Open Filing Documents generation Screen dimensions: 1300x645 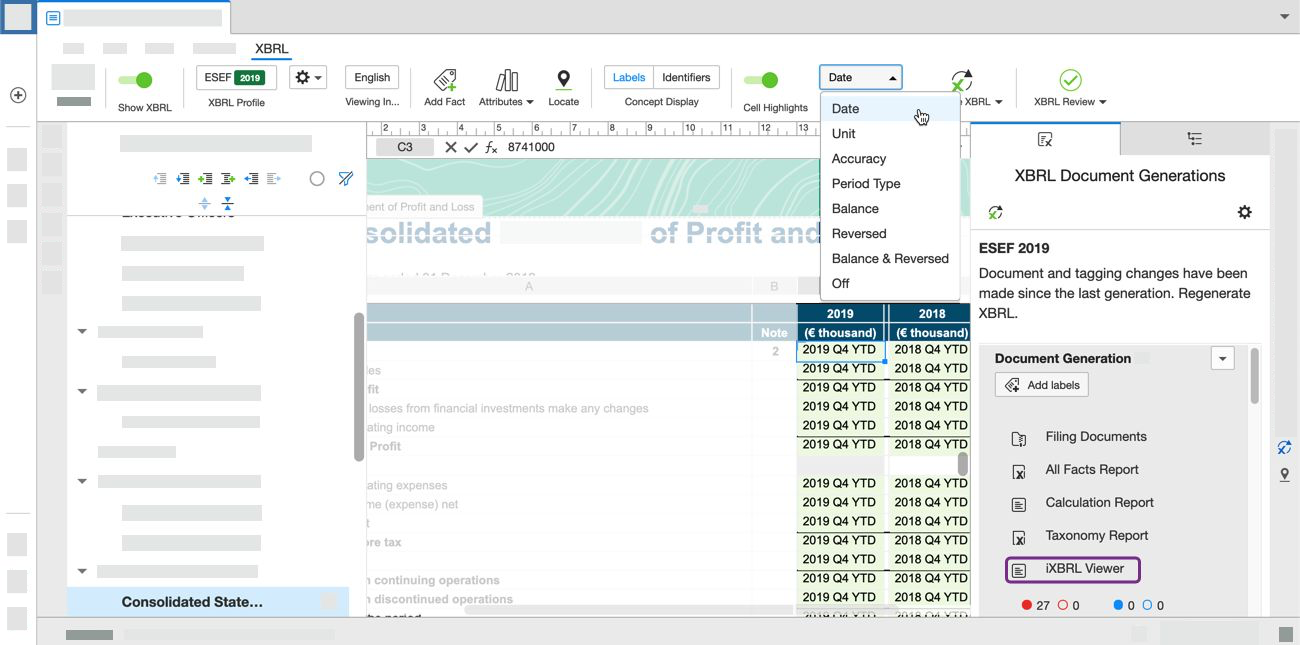(1095, 437)
